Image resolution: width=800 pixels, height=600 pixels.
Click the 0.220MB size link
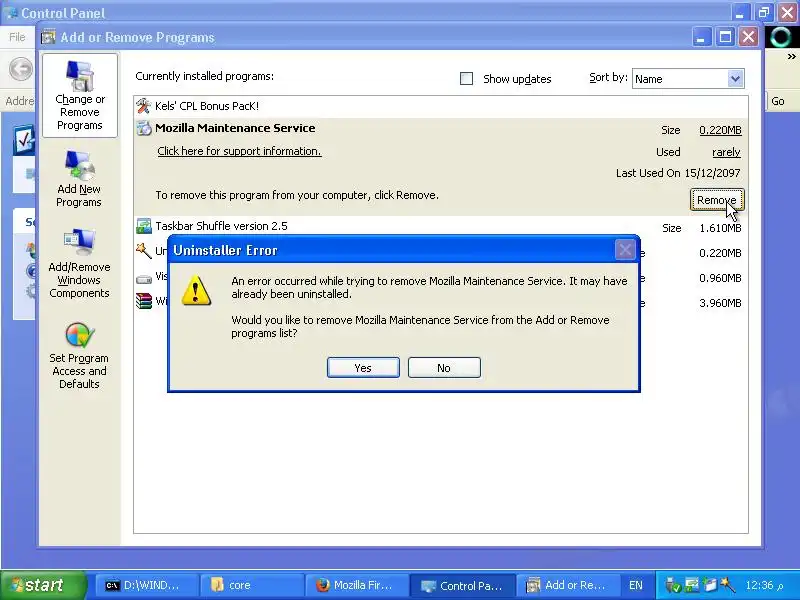720,130
